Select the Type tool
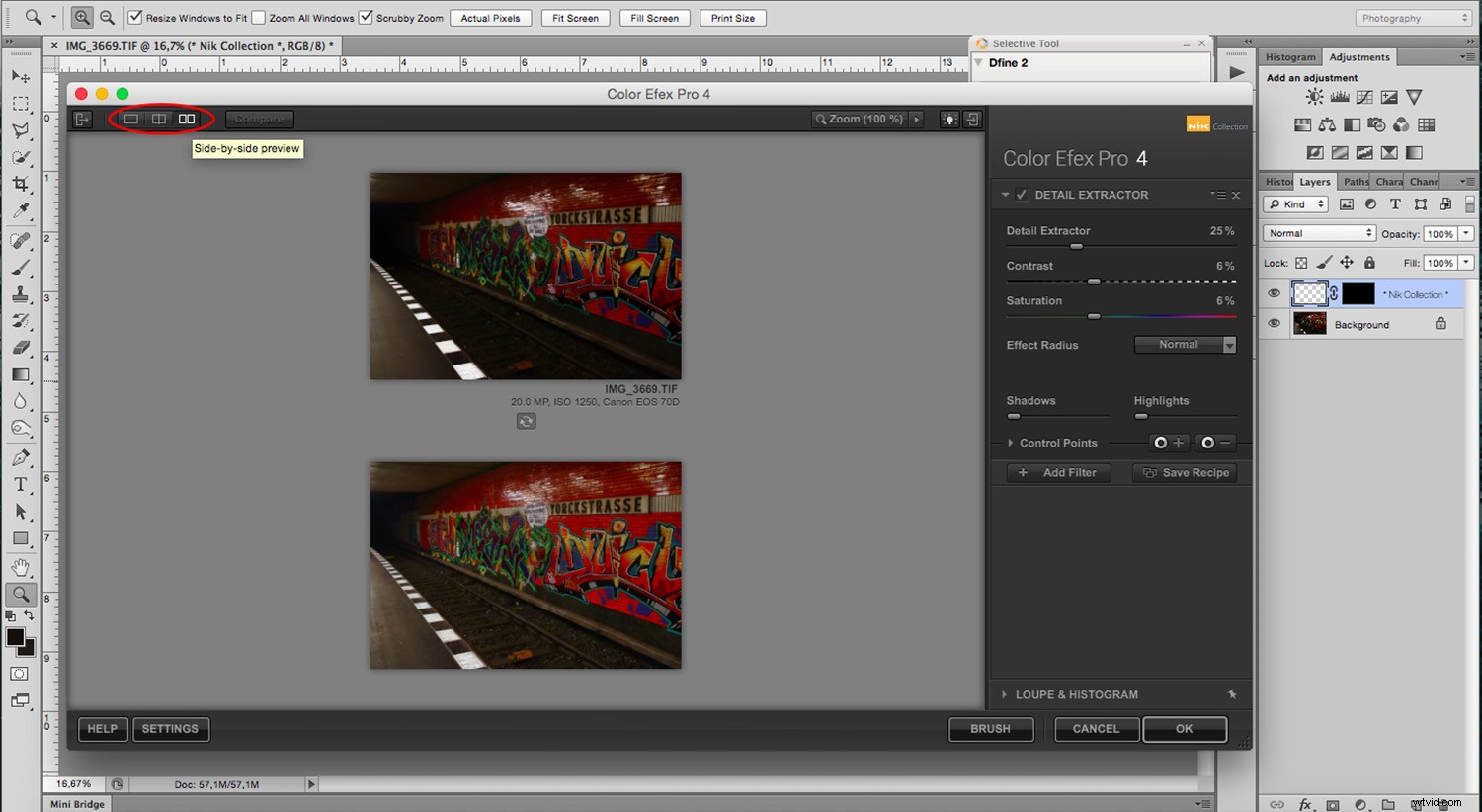 coord(20,483)
